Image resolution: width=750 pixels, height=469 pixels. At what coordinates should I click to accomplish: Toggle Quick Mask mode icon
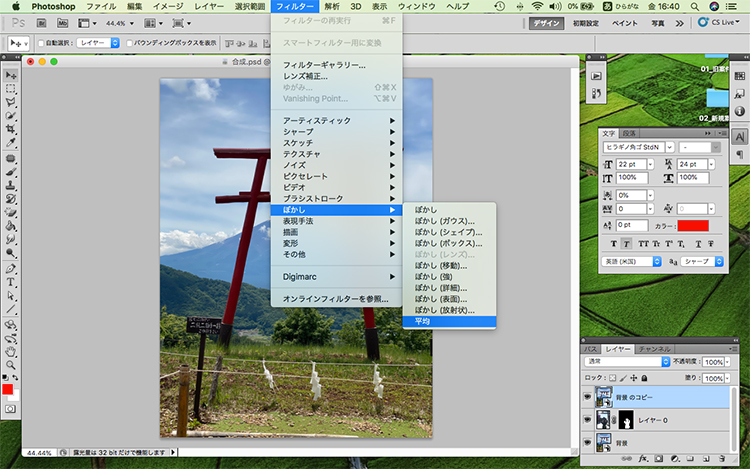10,409
